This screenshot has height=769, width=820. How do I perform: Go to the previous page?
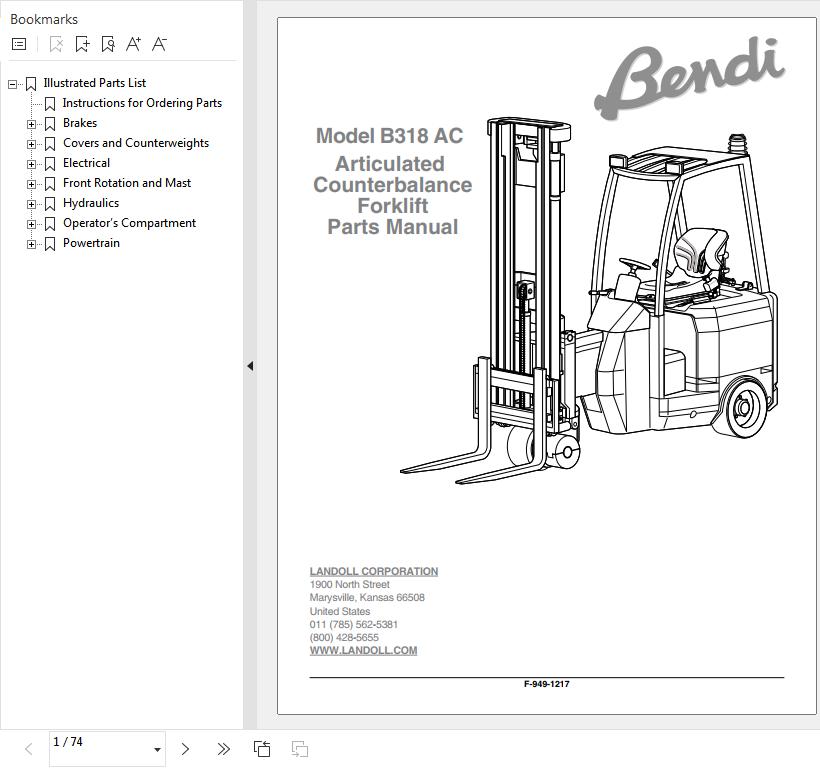pyautogui.click(x=29, y=749)
